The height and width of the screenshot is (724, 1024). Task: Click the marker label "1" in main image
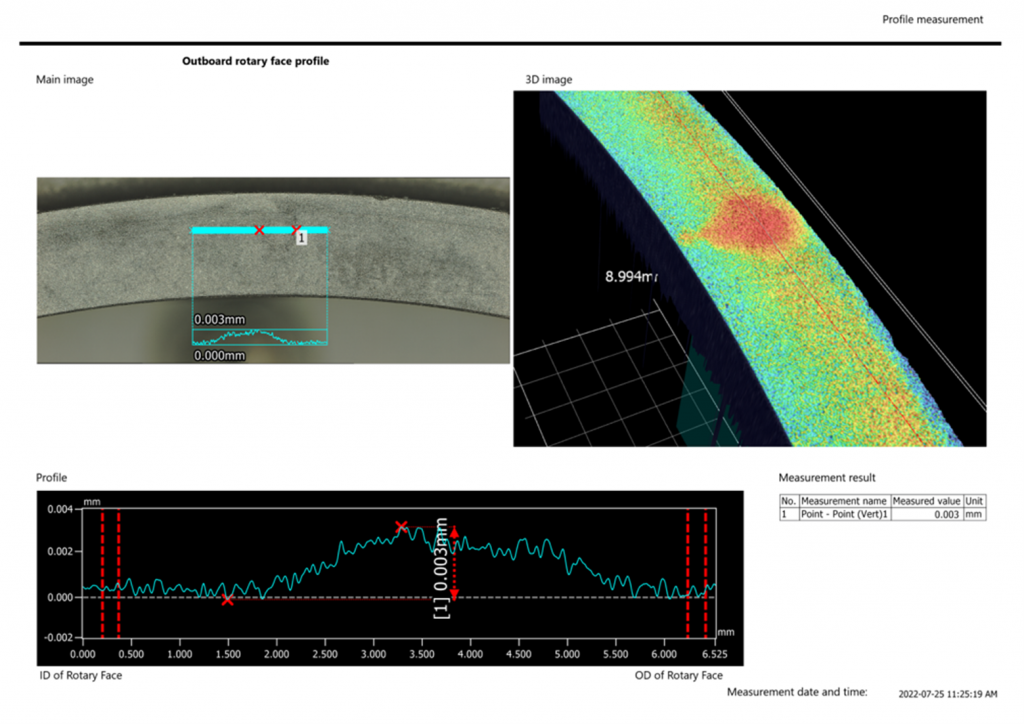tap(301, 239)
